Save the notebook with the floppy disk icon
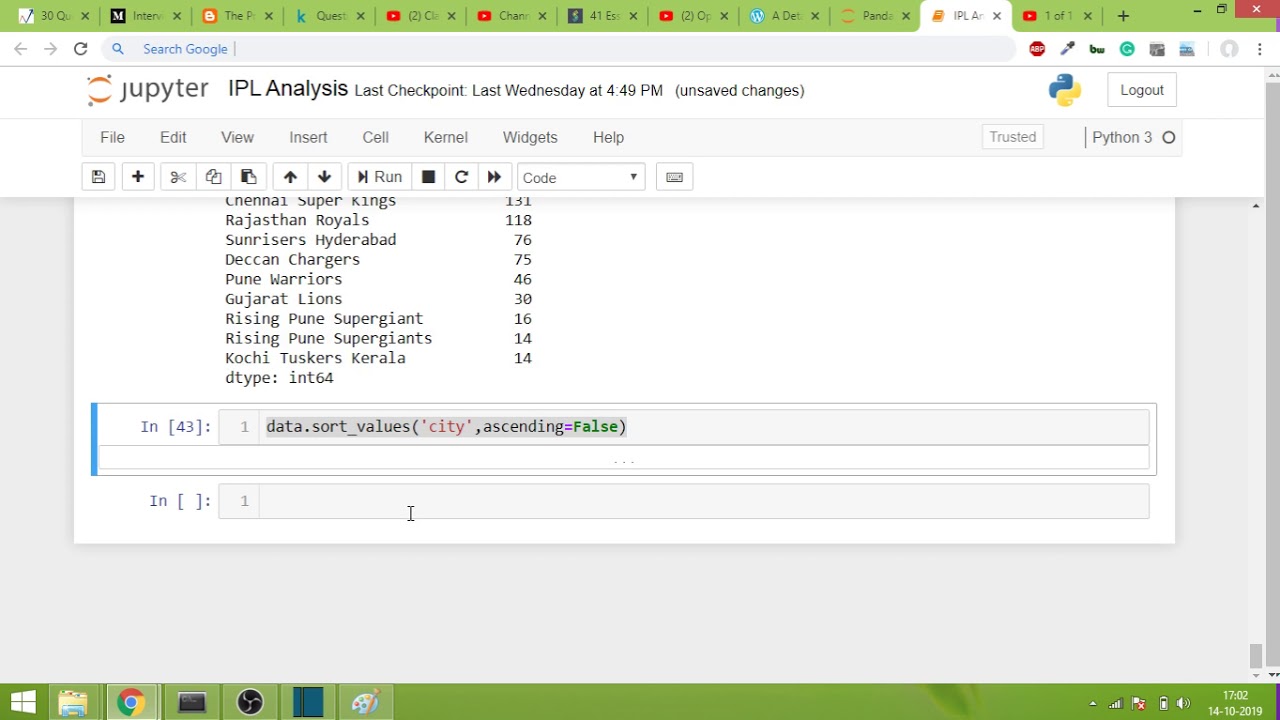Image resolution: width=1280 pixels, height=720 pixels. click(x=98, y=177)
